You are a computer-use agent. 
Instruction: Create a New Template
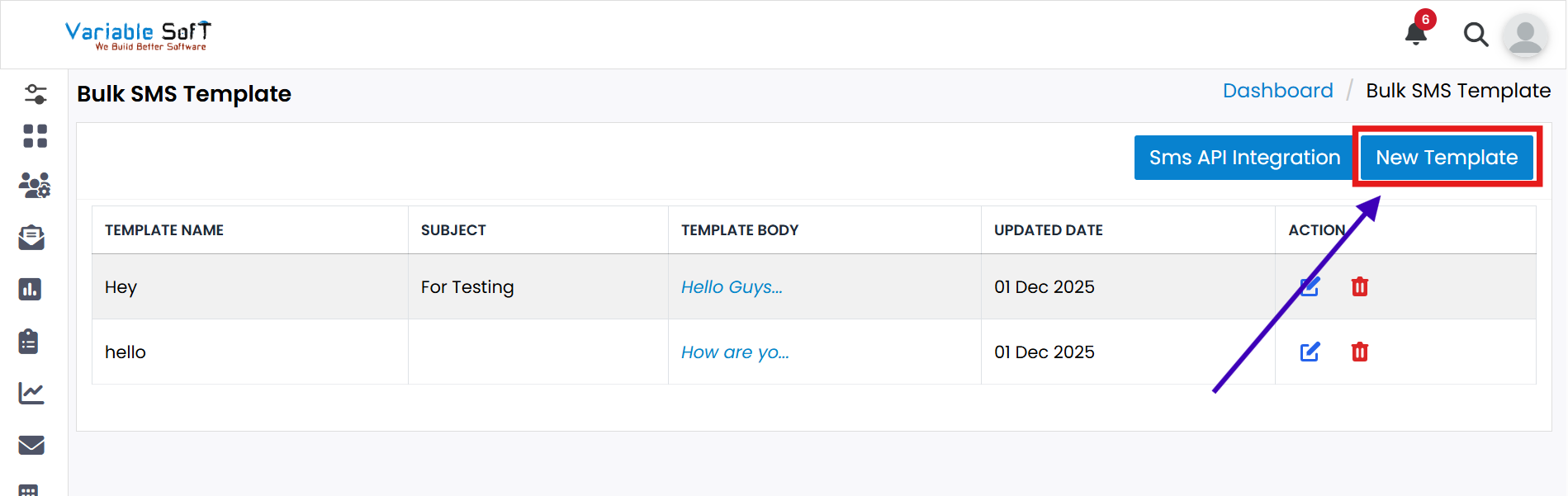(x=1447, y=158)
